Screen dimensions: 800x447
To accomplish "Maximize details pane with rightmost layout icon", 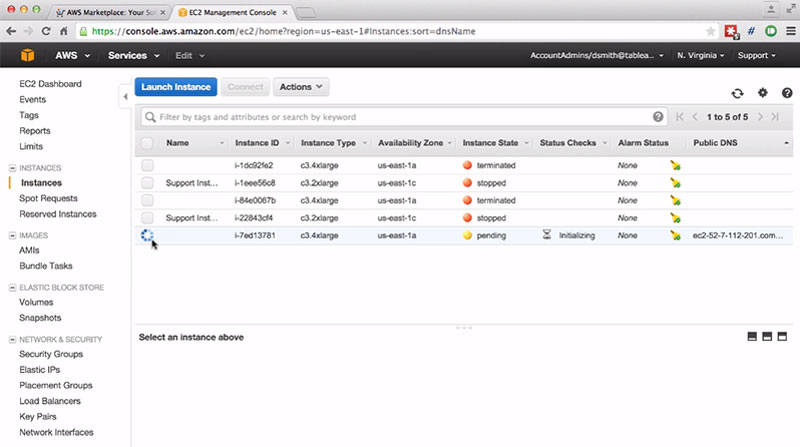I will coord(784,337).
